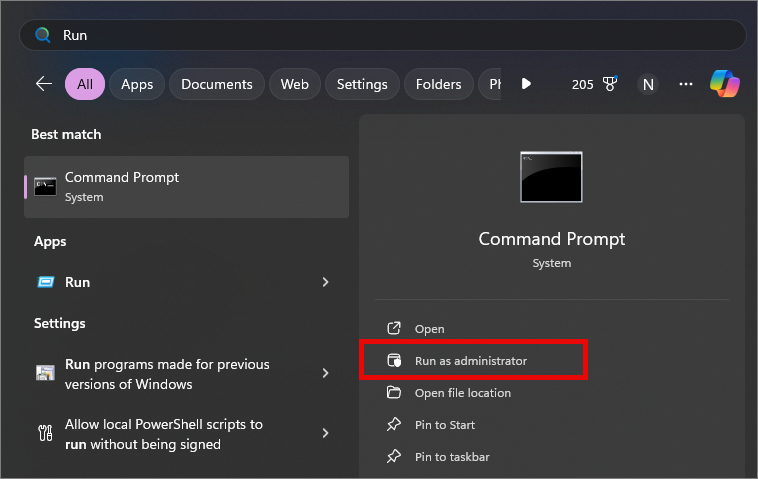Expand the Run app chevron

(x=325, y=282)
